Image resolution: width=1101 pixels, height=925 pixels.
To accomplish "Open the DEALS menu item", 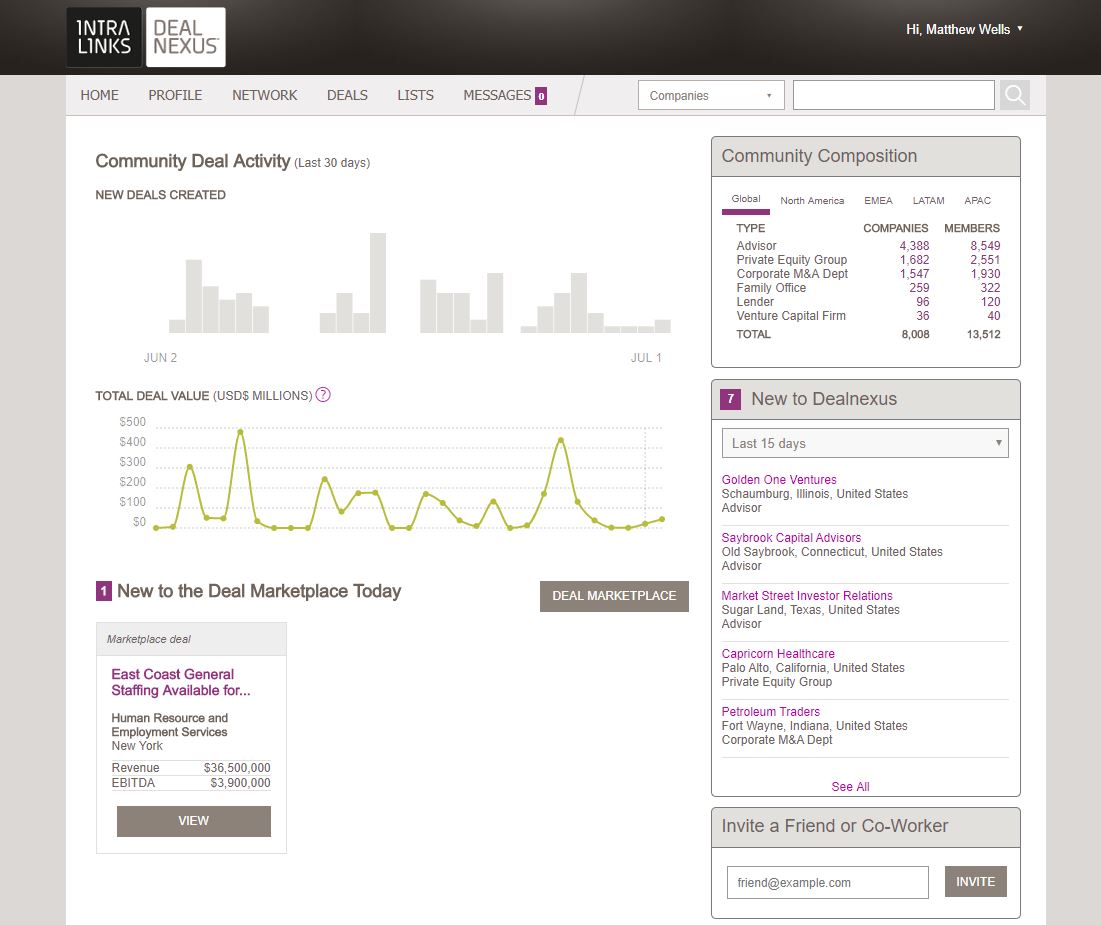I will coord(347,95).
